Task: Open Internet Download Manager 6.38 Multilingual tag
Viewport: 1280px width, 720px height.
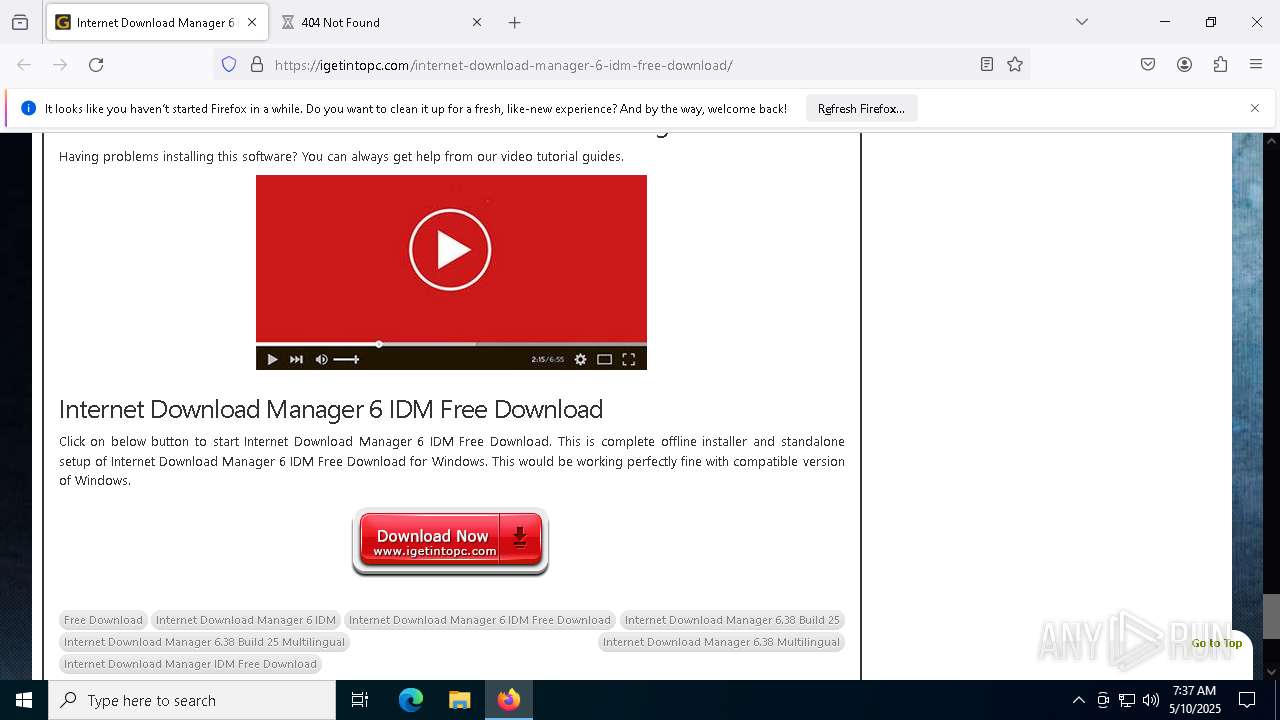Action: (x=721, y=642)
